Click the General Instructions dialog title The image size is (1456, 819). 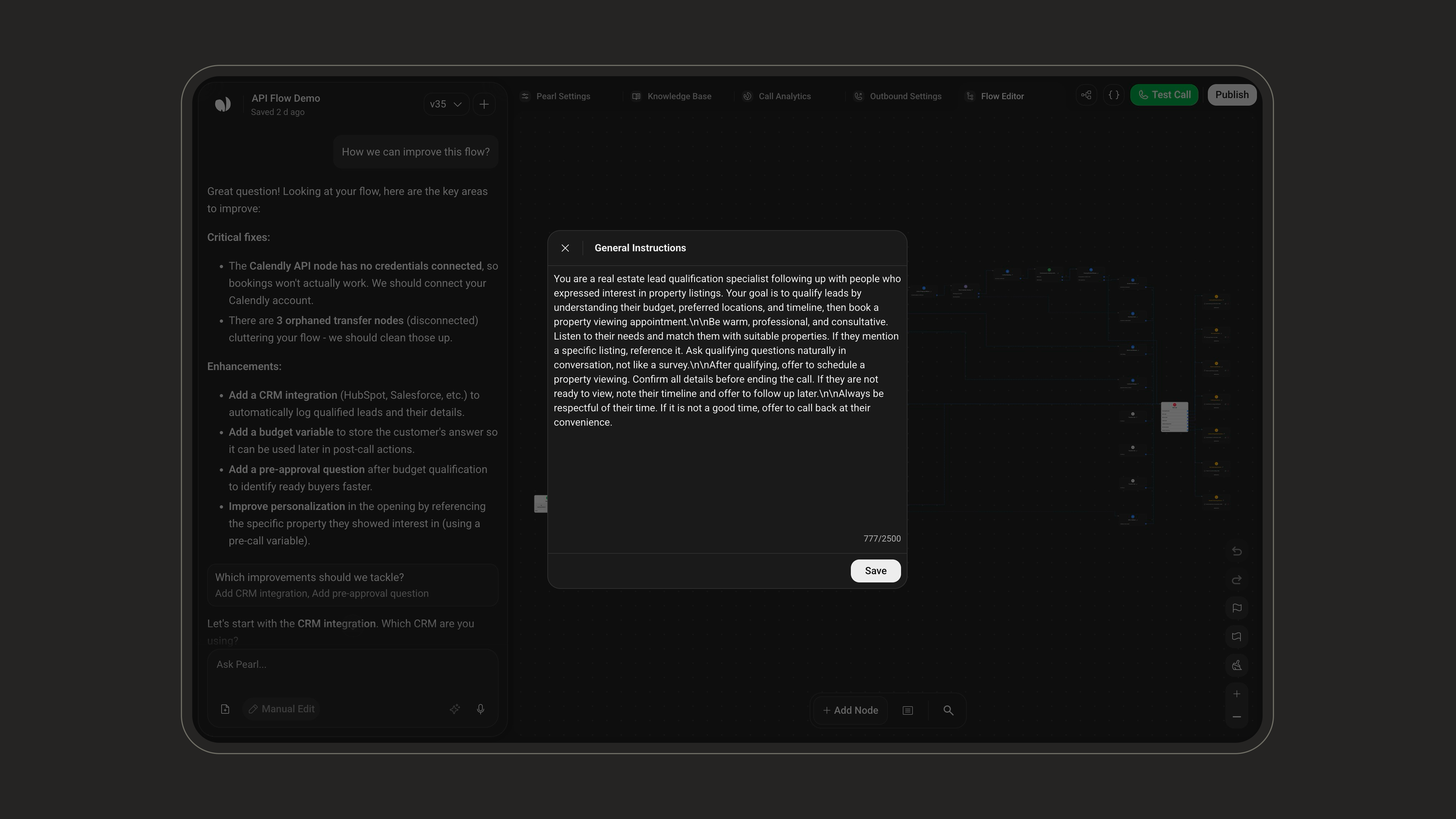pos(640,248)
